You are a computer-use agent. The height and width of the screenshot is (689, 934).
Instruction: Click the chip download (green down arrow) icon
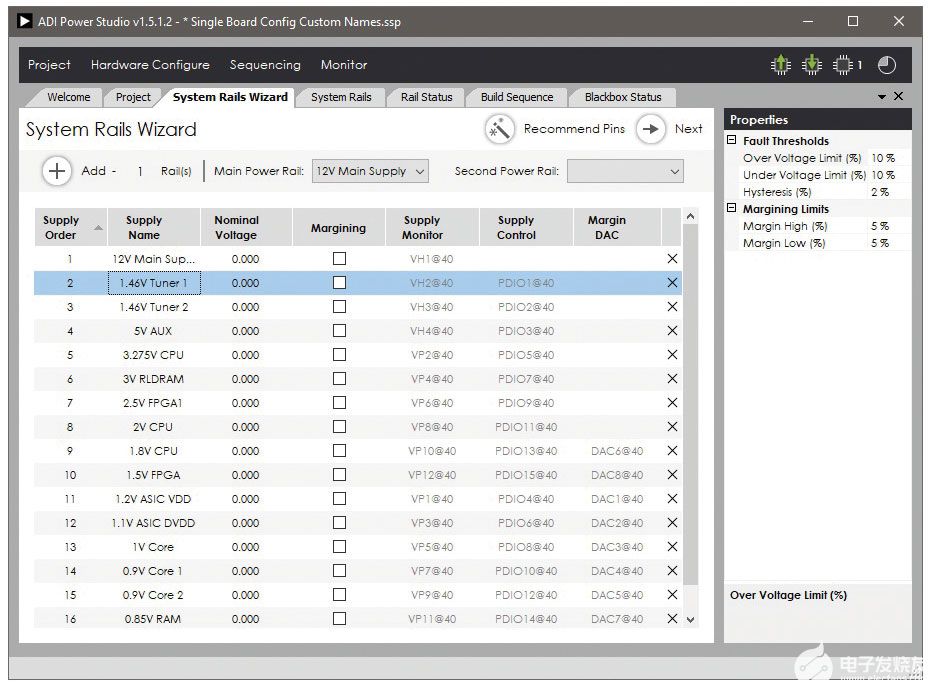click(812, 65)
